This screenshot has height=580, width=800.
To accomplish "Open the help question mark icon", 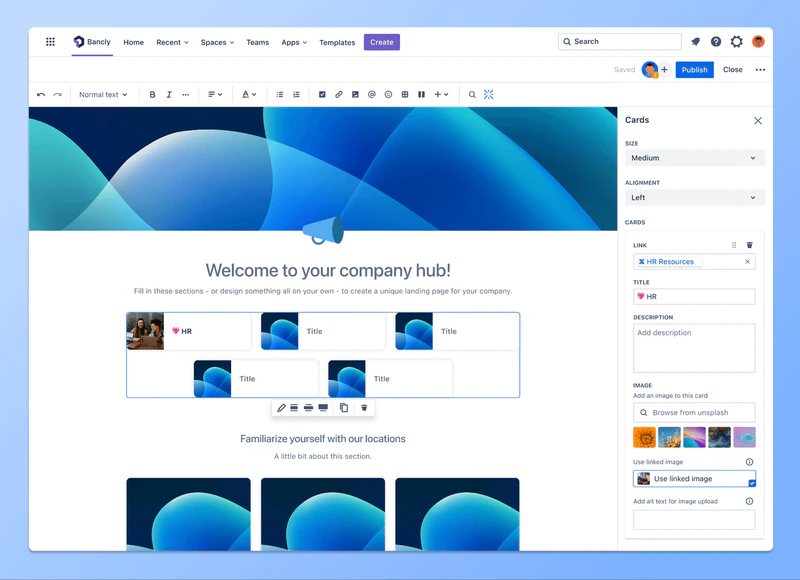I will [x=716, y=42].
